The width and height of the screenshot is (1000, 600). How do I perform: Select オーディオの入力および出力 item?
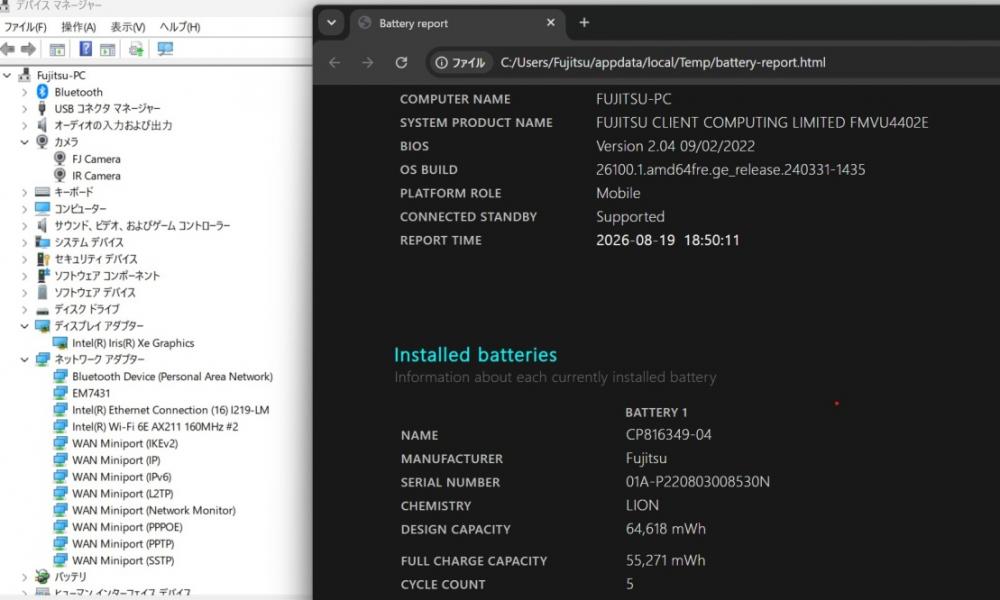pos(113,125)
